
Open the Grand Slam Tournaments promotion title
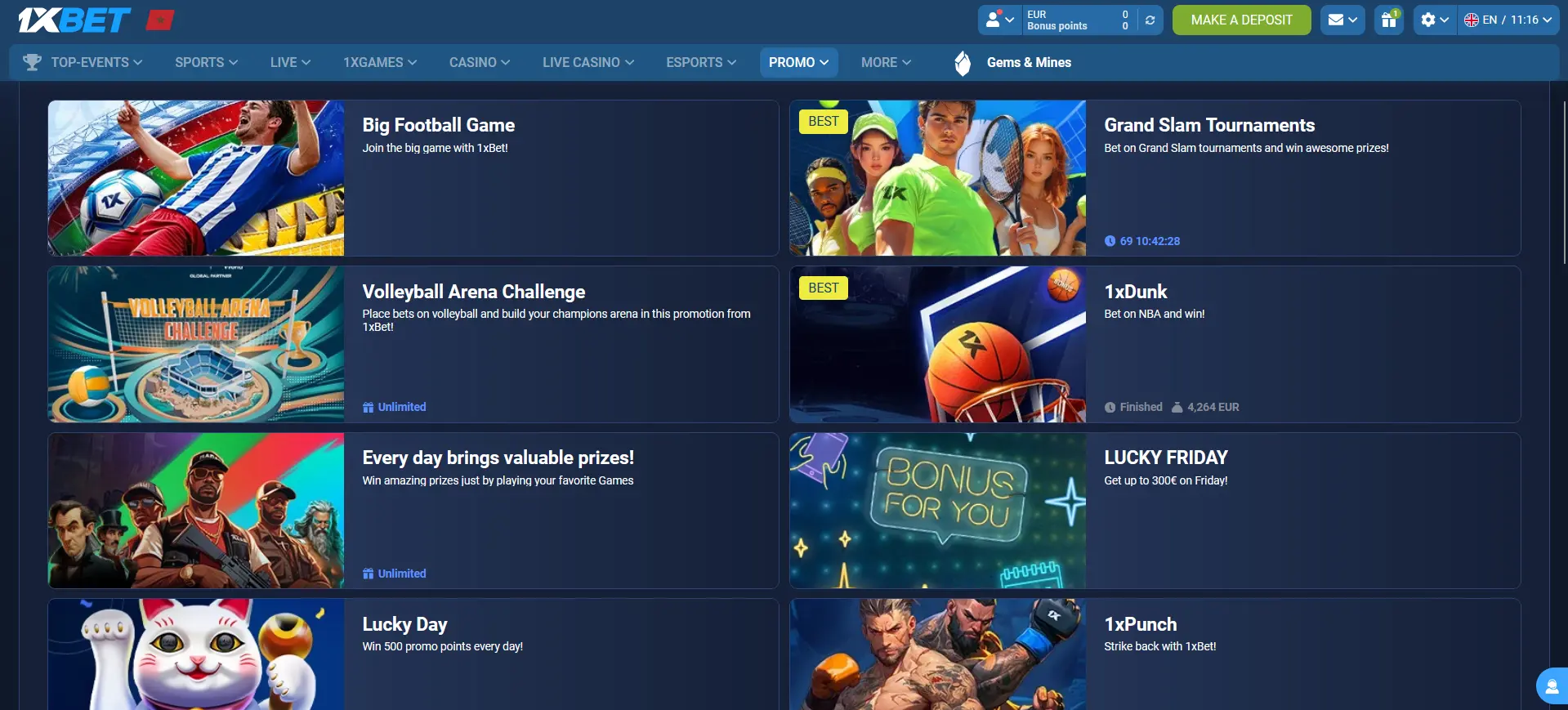click(1209, 125)
